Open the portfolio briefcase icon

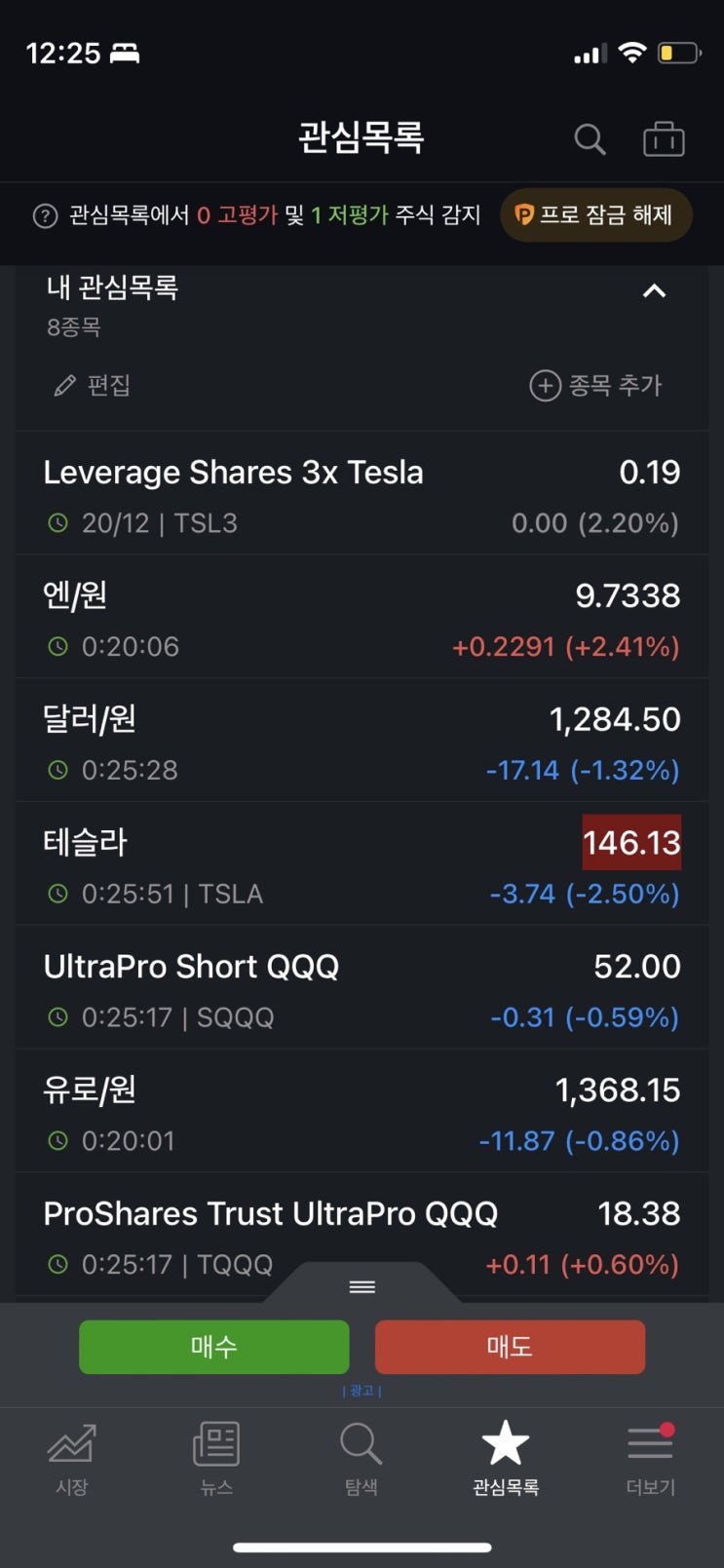pyautogui.click(x=664, y=139)
